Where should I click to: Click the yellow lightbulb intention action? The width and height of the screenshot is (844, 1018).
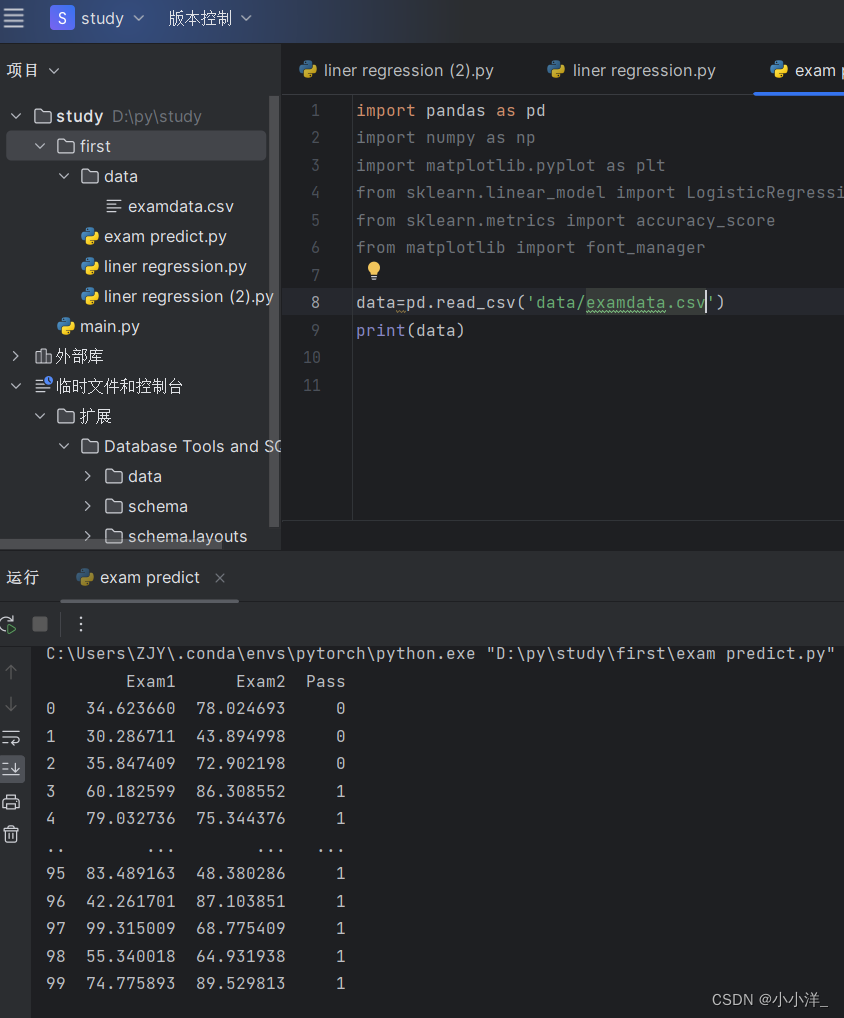[373, 270]
